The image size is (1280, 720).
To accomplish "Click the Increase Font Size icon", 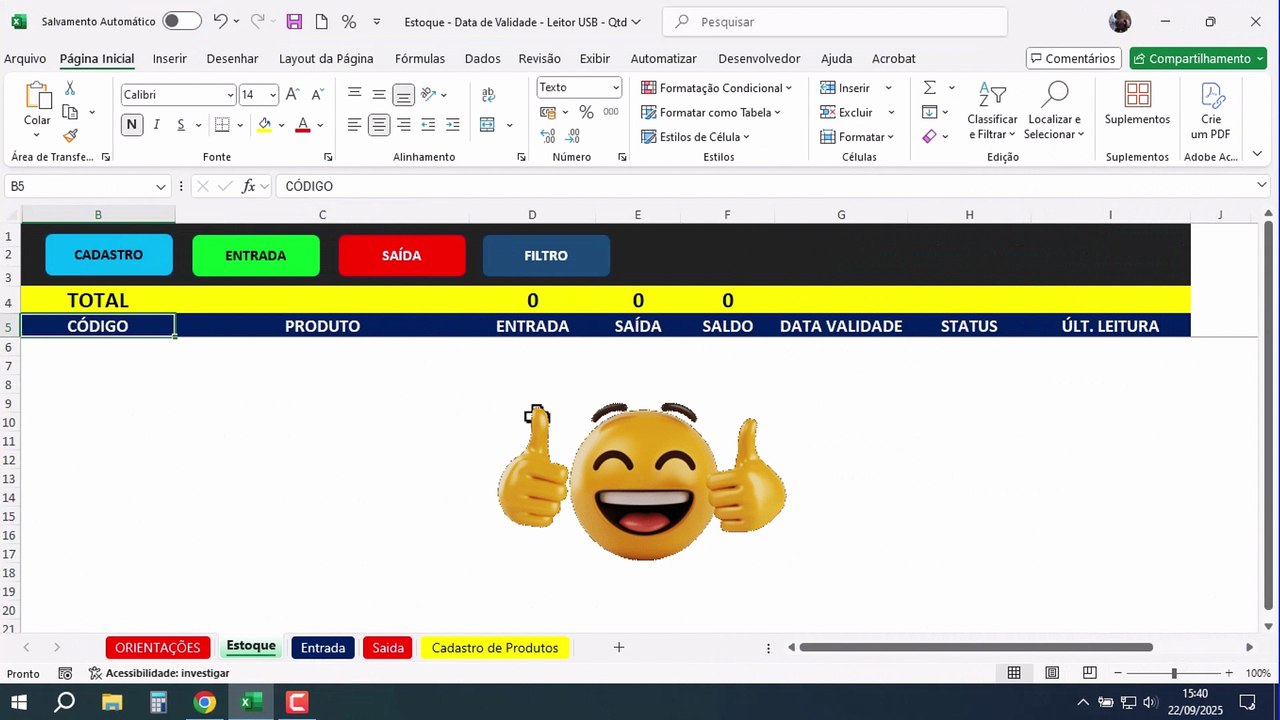I will (293, 95).
